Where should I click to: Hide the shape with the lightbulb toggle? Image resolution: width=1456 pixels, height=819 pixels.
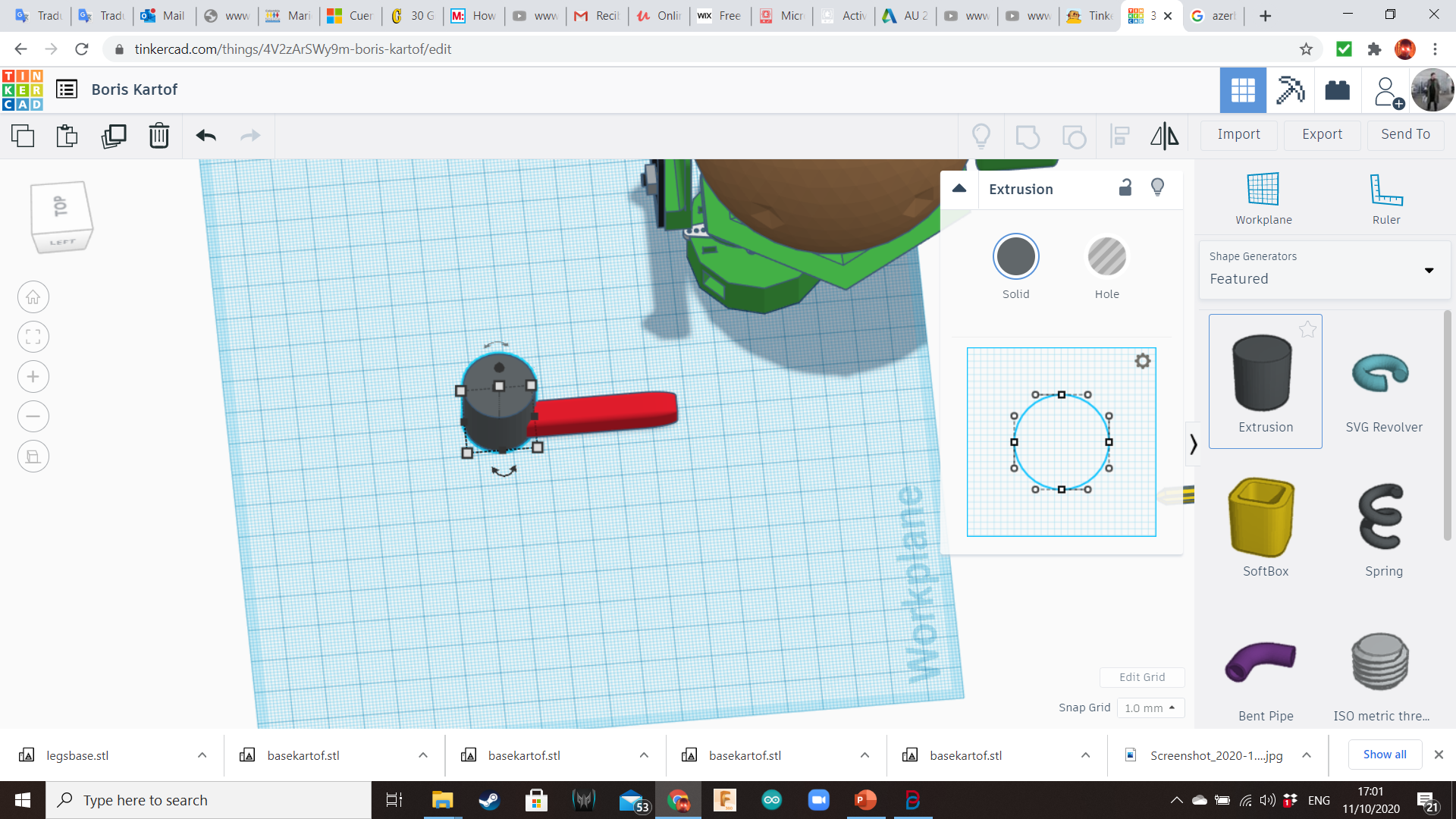pos(1157,187)
